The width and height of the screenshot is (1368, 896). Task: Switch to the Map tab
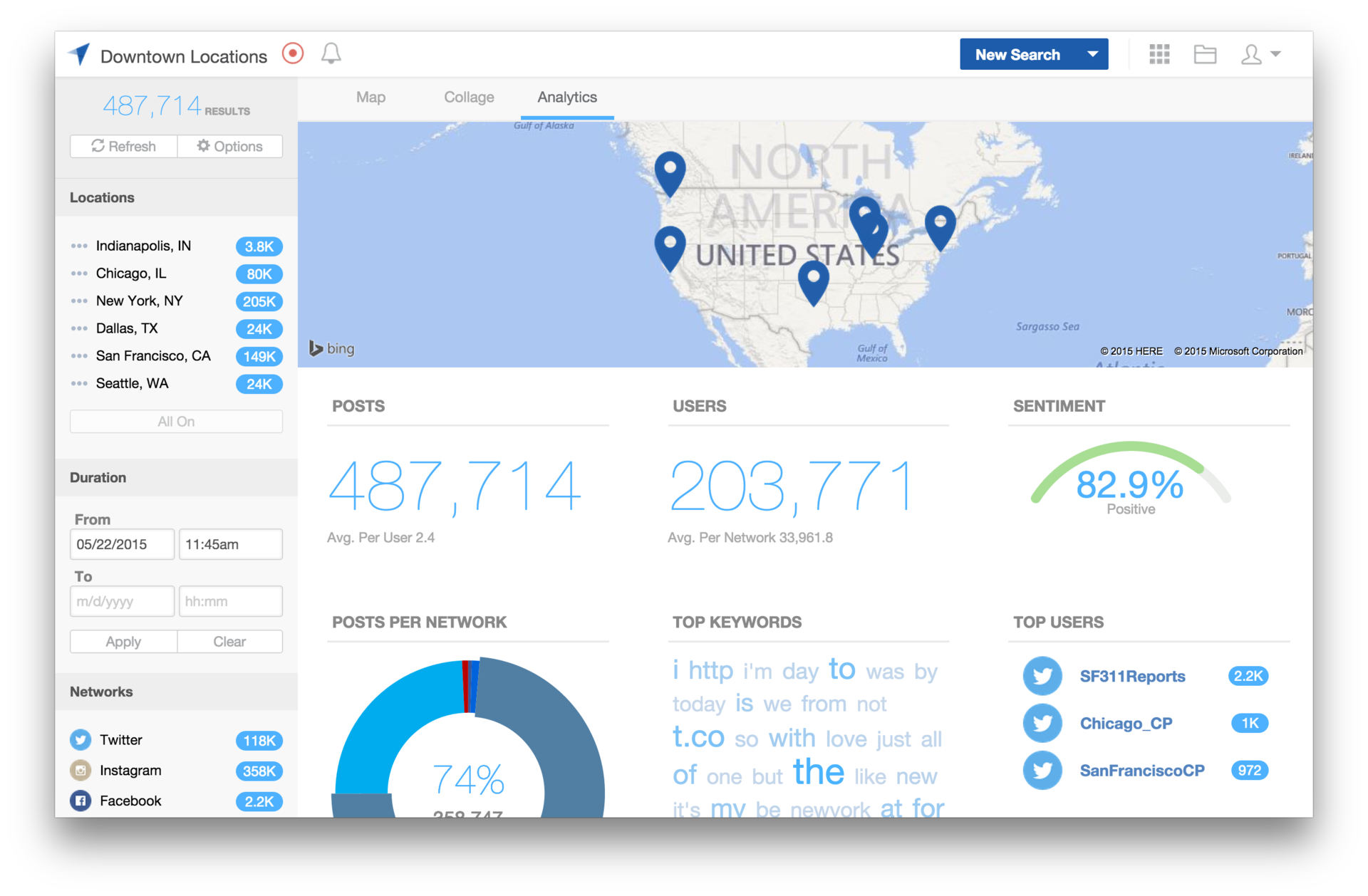point(370,98)
